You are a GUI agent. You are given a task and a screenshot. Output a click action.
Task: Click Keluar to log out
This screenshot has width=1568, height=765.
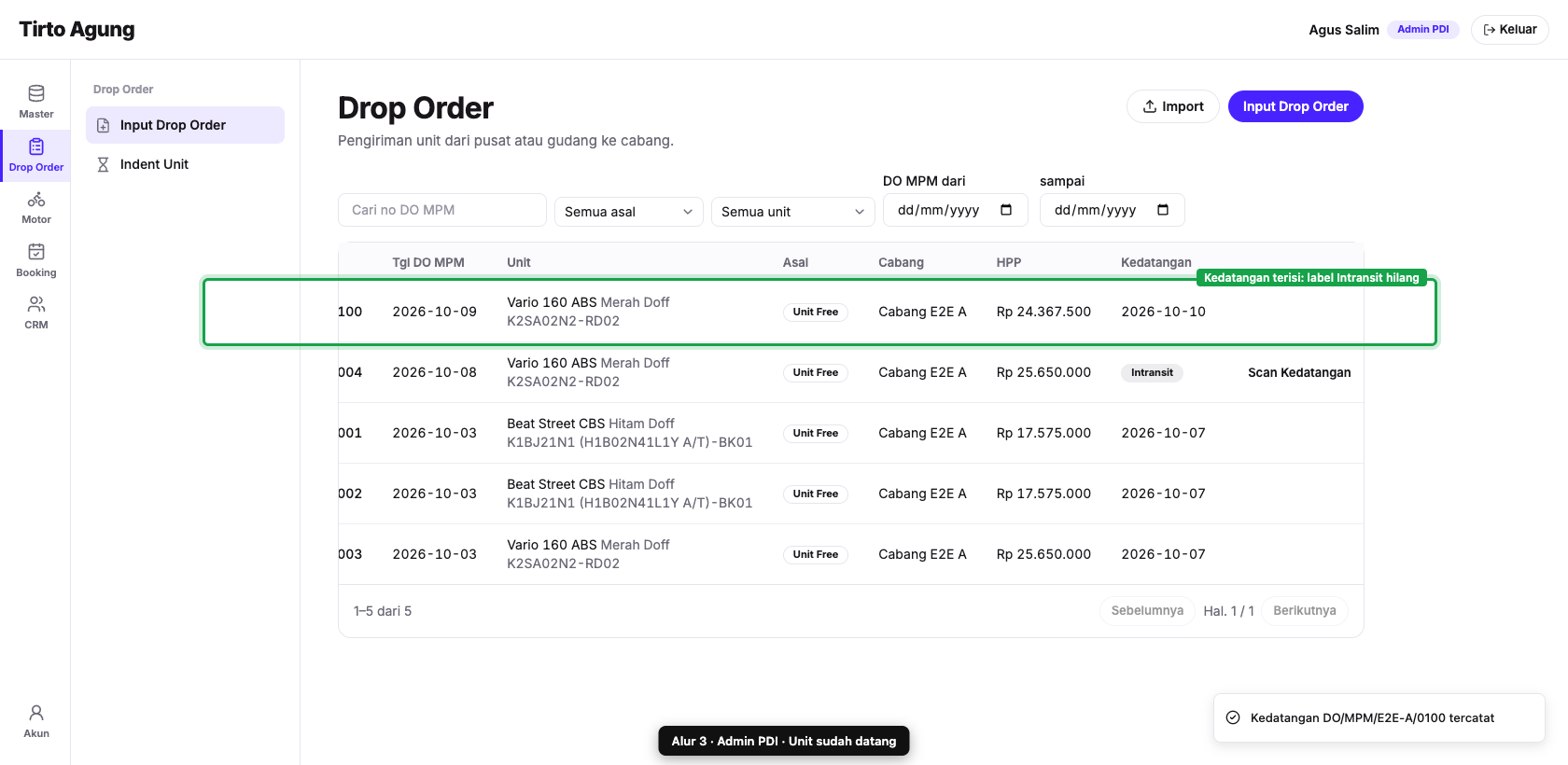pos(1510,30)
